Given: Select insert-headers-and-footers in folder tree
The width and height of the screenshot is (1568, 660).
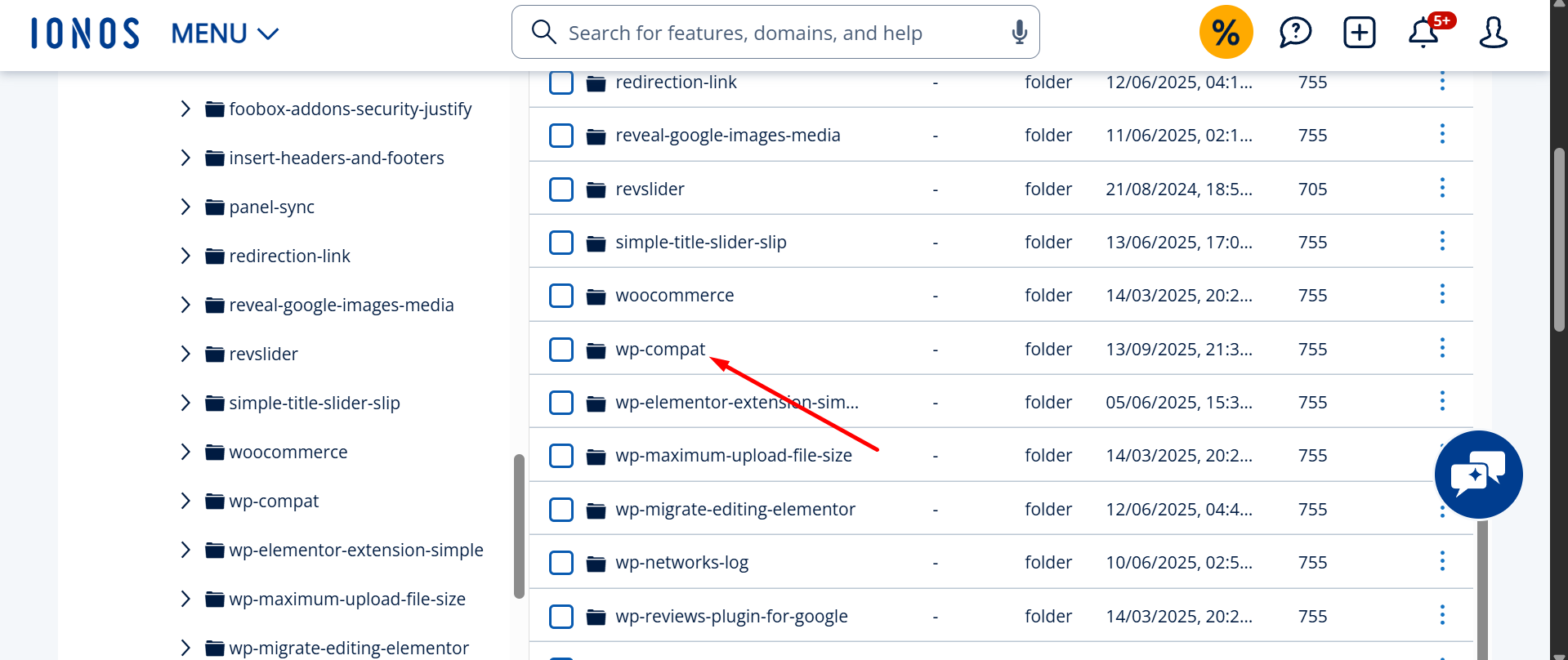Looking at the screenshot, I should point(337,158).
